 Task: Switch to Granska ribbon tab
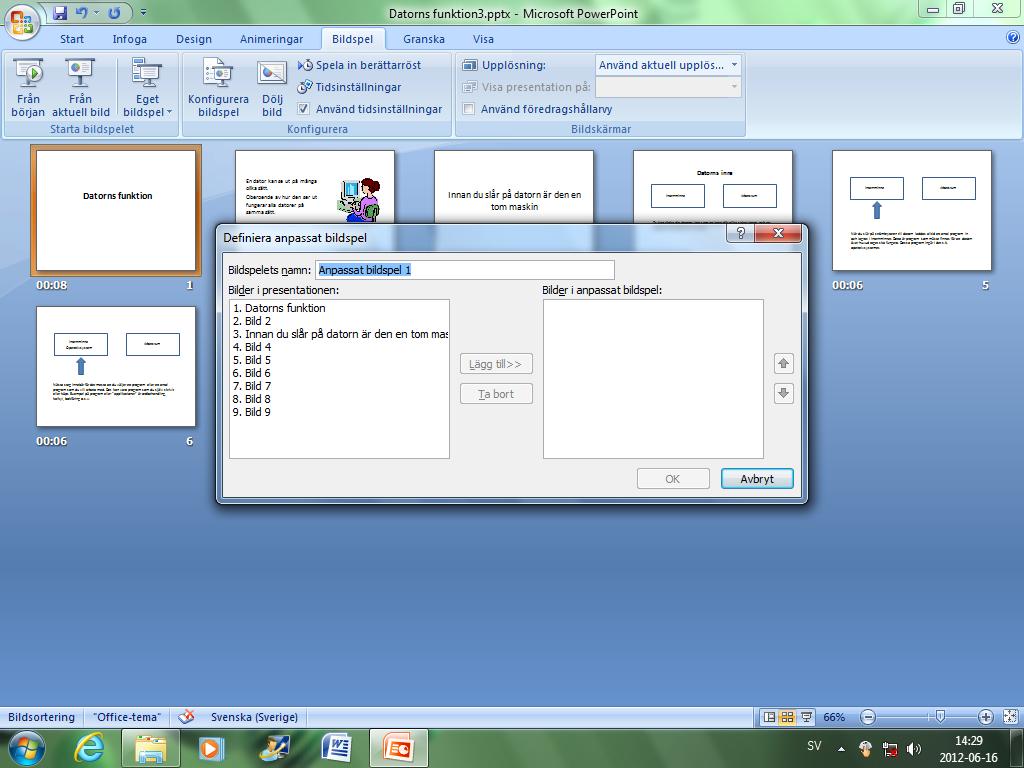click(x=424, y=39)
